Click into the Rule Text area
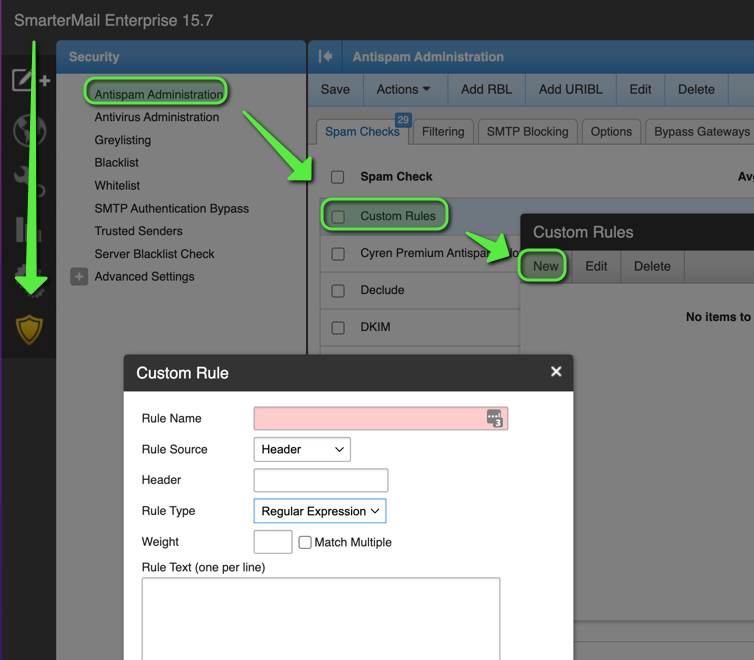 (320, 617)
